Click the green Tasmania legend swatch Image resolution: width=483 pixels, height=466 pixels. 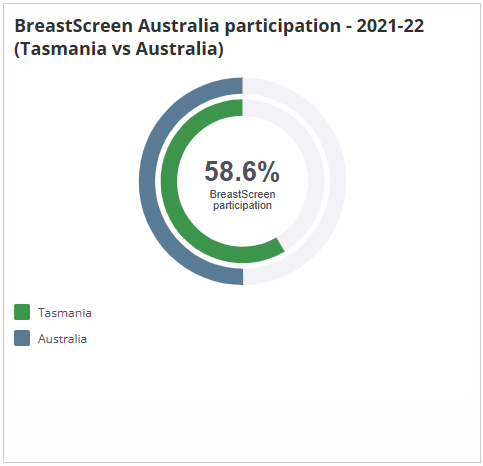[x=22, y=312]
